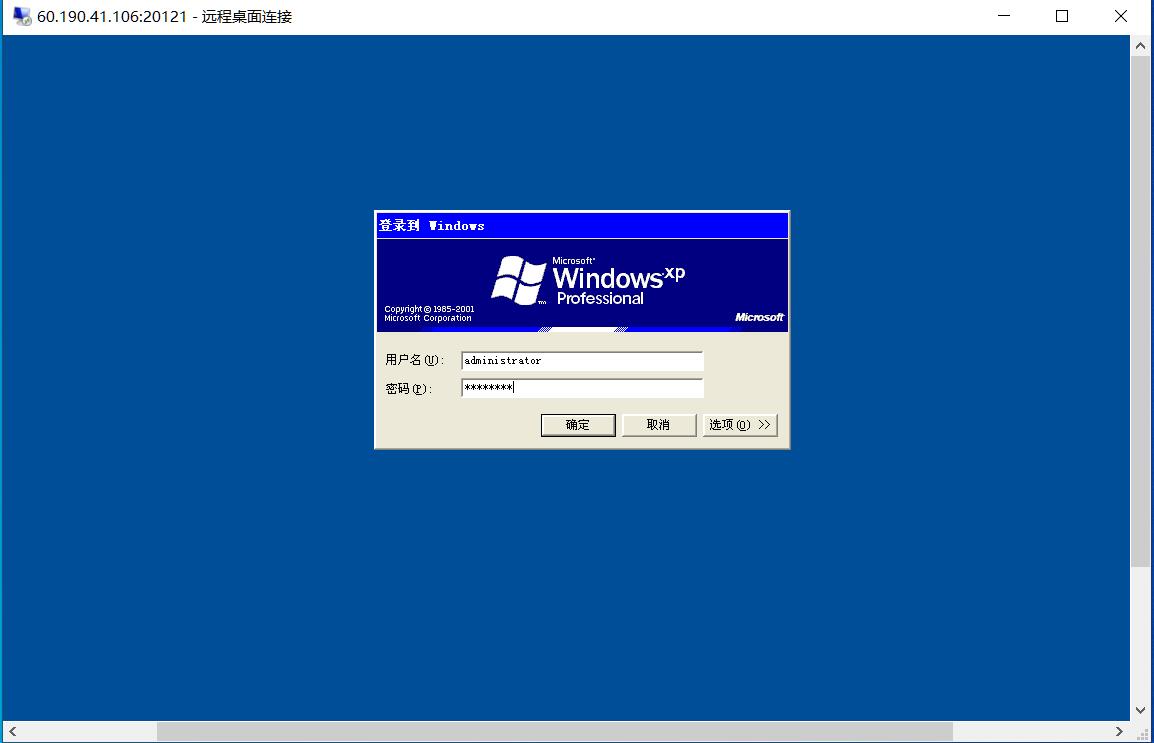Click the vertical scrollbar thumb

coord(1140,311)
